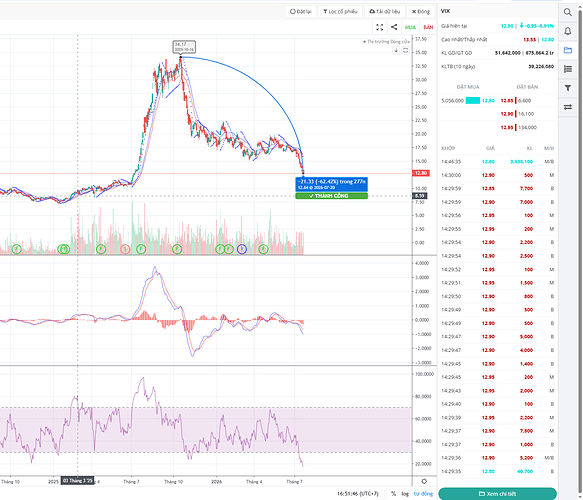Click the 5,056,000 bid volume
The height and width of the screenshot is (500, 583).
(x=452, y=100)
